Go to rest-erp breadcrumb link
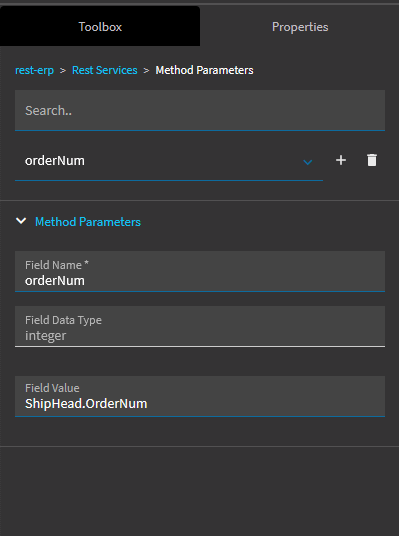 pyautogui.click(x=35, y=70)
